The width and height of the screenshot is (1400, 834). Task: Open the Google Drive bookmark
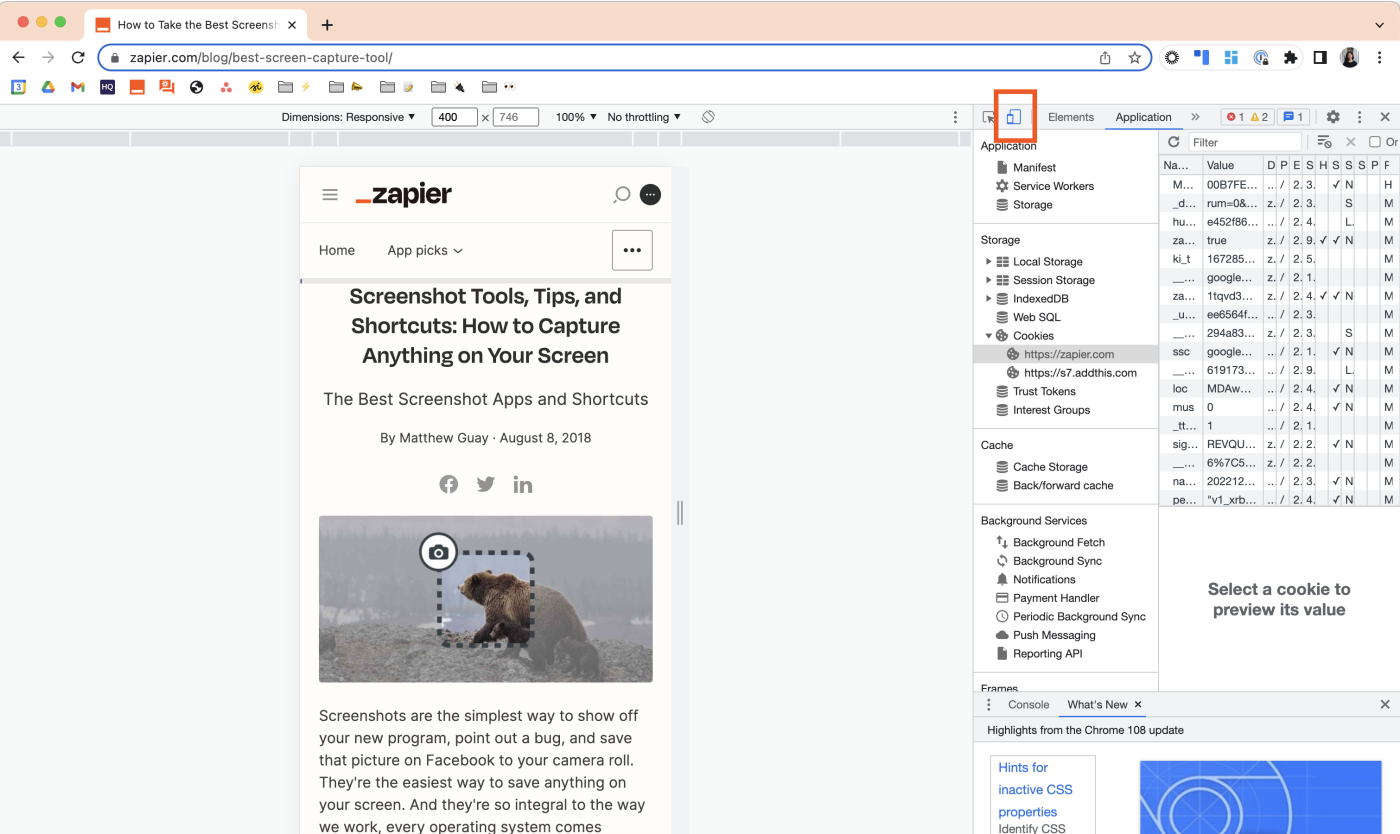47,87
